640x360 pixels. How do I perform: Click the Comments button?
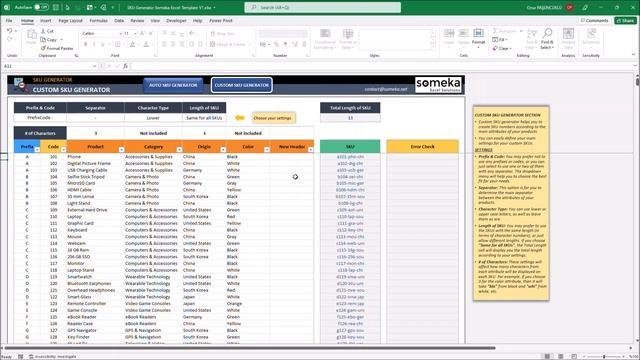pos(594,20)
